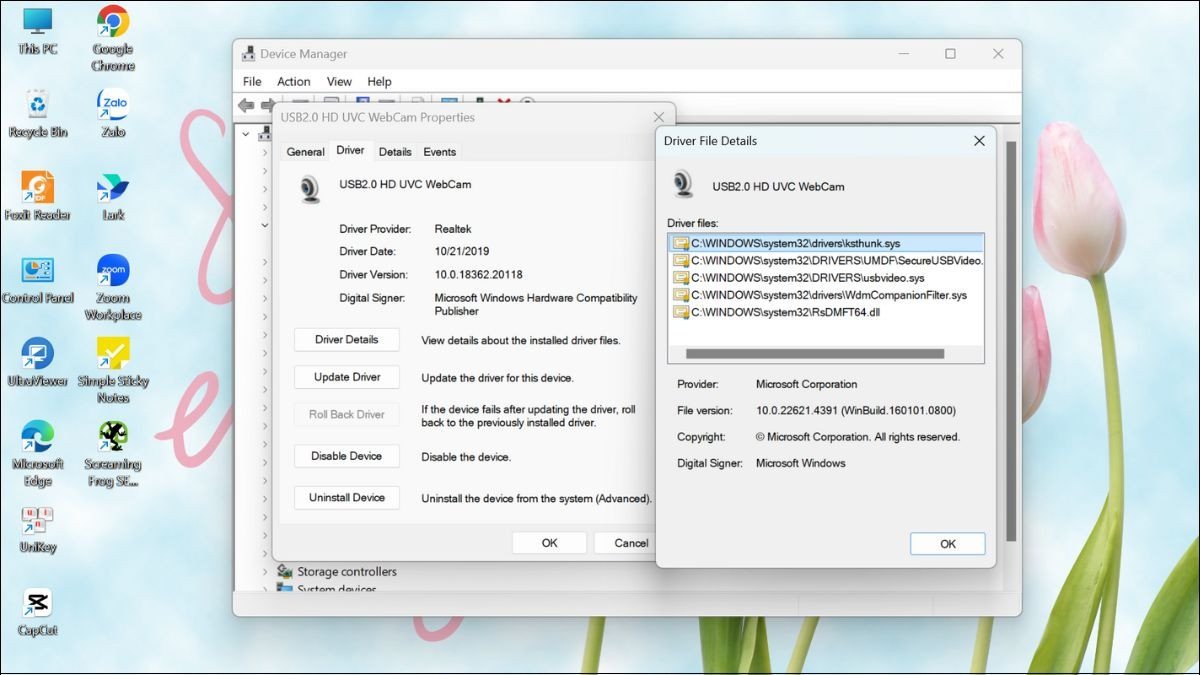Select the RsDMFT64.dll driver file
The image size is (1200, 675).
tap(784, 312)
